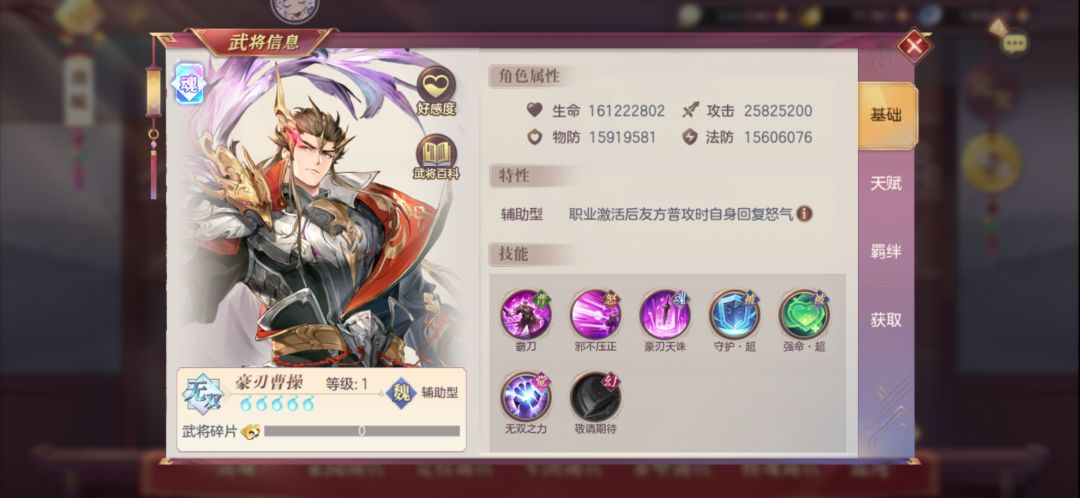This screenshot has width=1080, height=498.
Task: Tap the 魏 faction diamond badge
Action: click(x=401, y=393)
